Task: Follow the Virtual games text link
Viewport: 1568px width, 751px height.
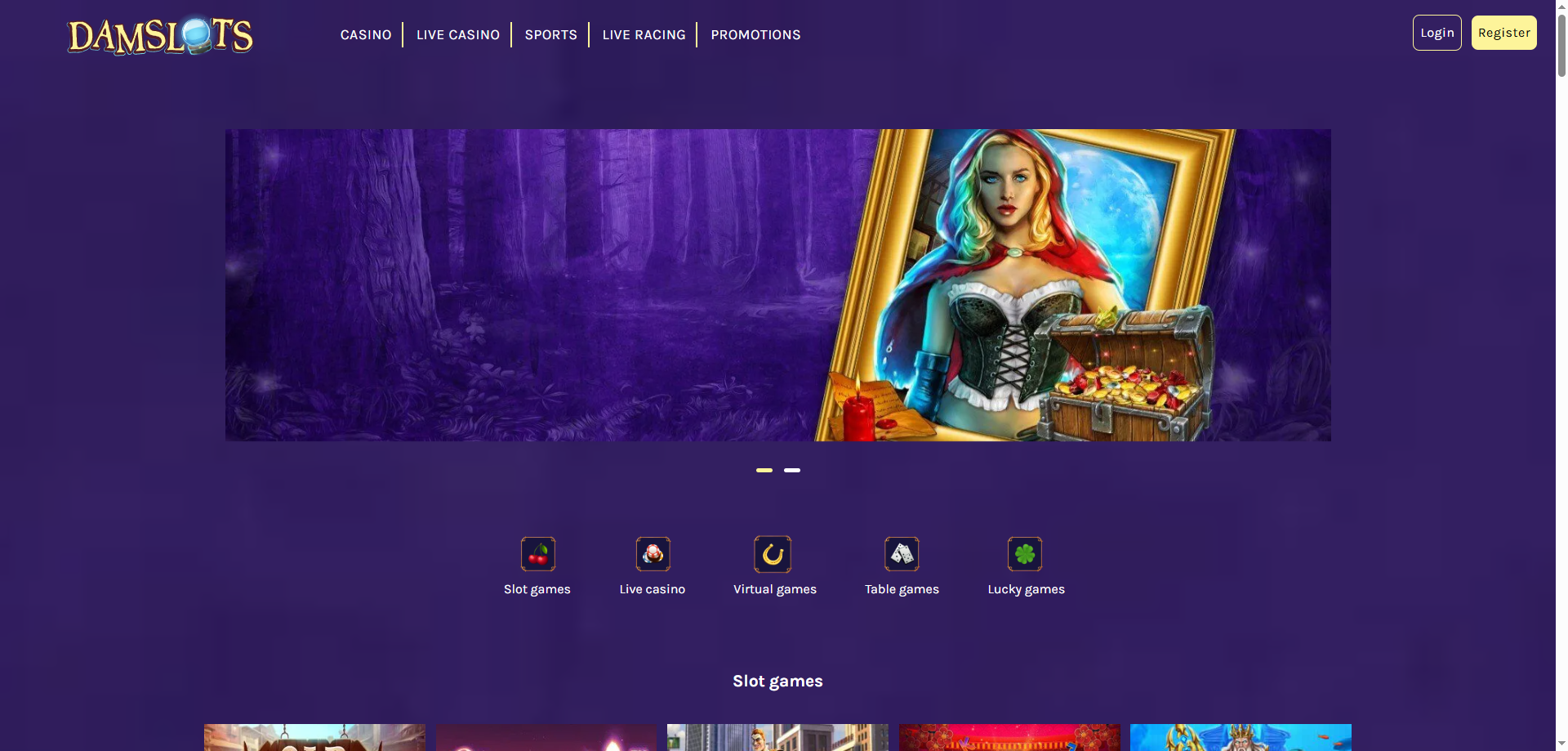Action: [x=775, y=589]
